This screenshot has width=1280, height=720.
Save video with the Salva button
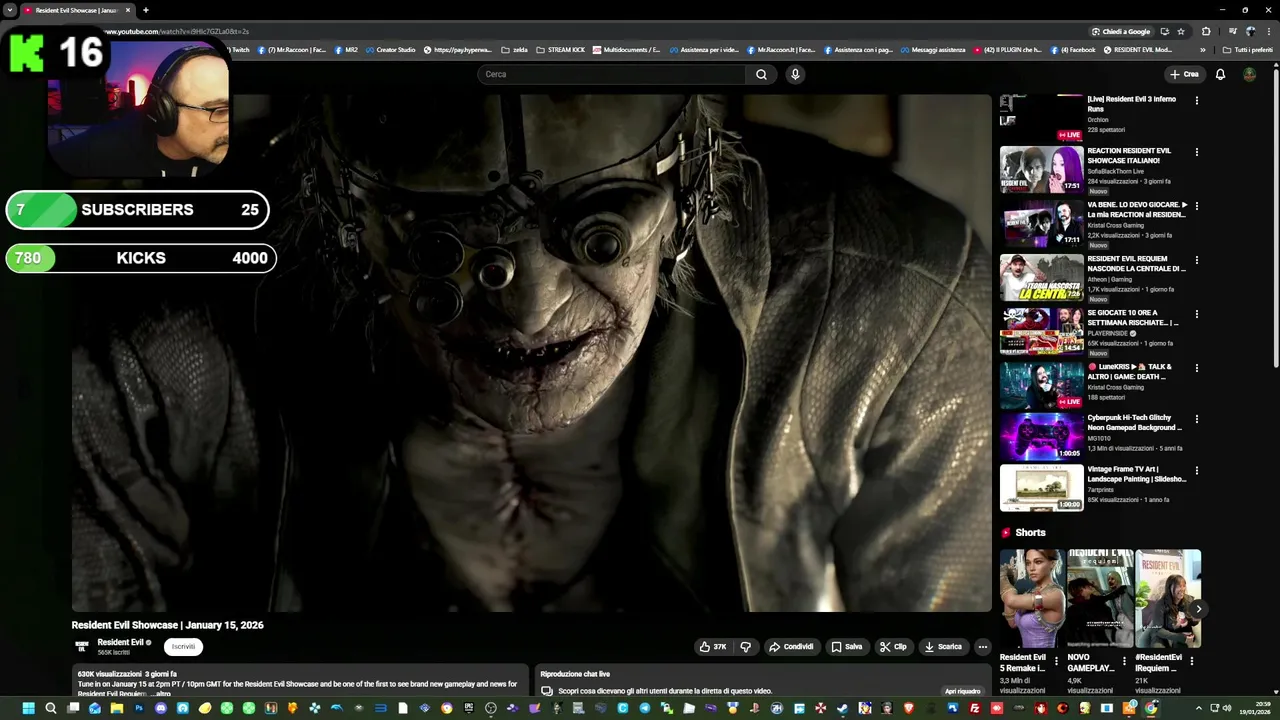pyautogui.click(x=846, y=647)
